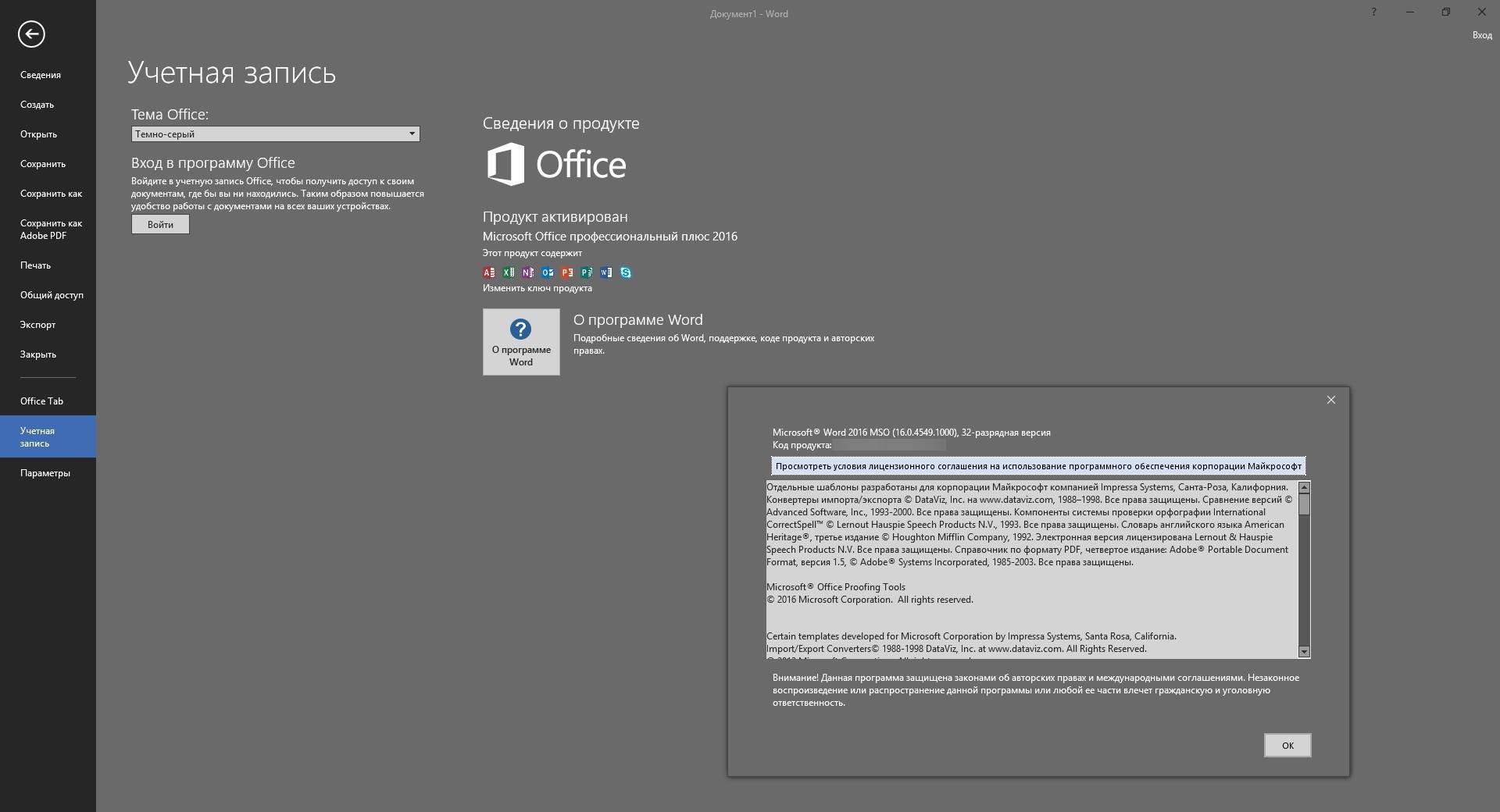The image size is (1500, 812).
Task: Click the license text scrollbar thumb
Action: 1304,504
